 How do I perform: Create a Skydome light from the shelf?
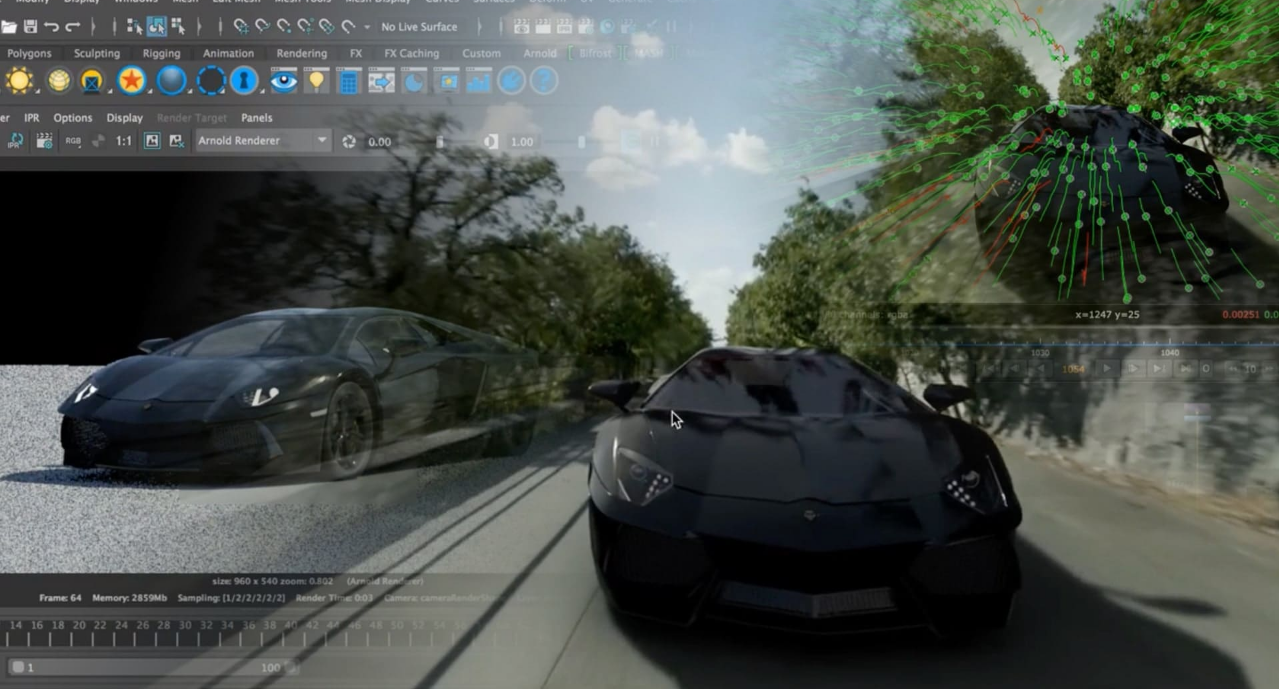[x=58, y=81]
